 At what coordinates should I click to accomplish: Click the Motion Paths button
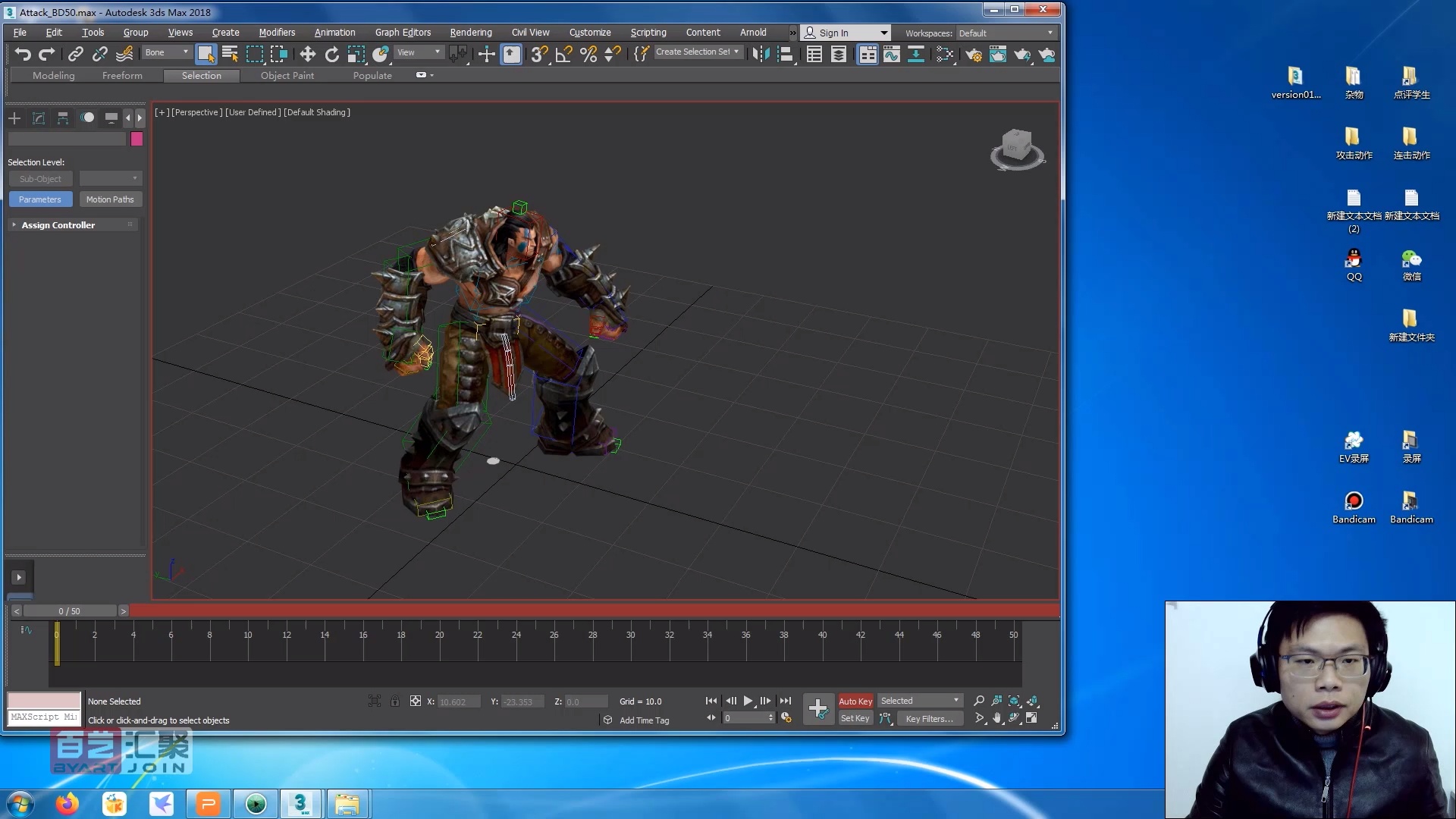coord(110,199)
